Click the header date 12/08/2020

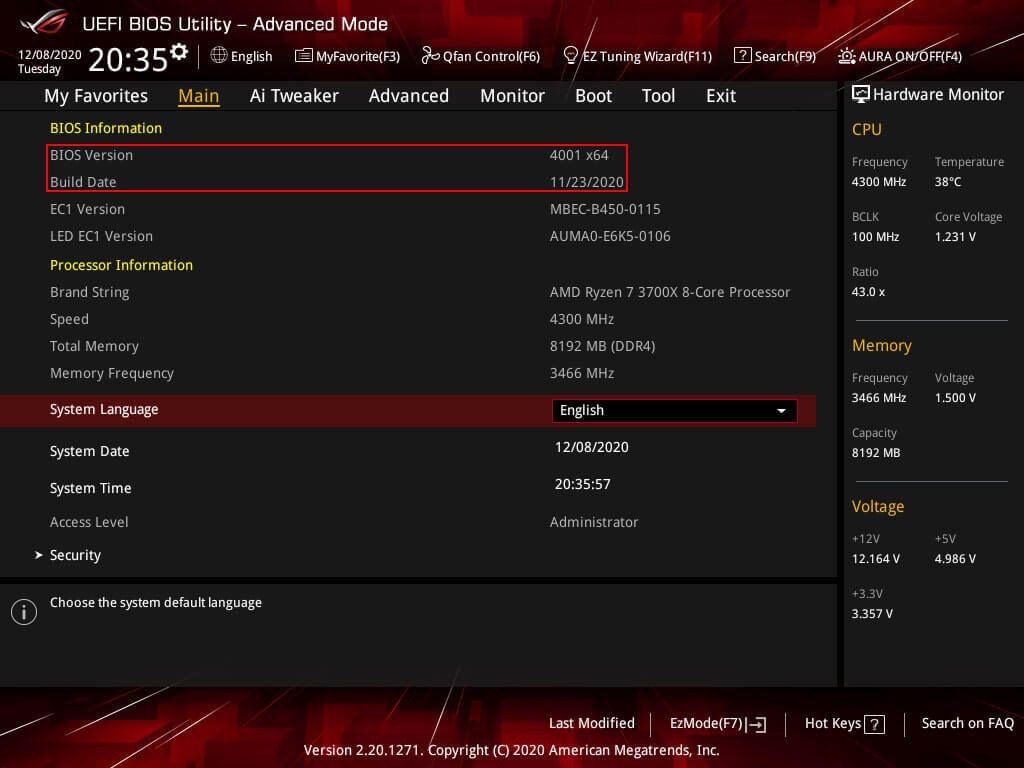point(50,55)
